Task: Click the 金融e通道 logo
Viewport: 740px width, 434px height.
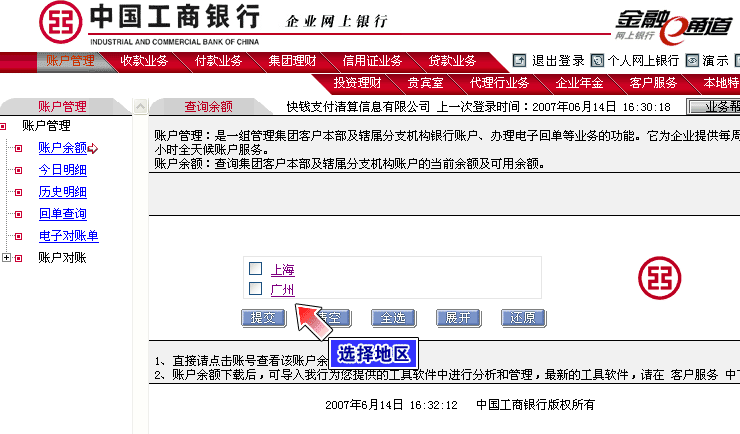Action: coord(674,26)
